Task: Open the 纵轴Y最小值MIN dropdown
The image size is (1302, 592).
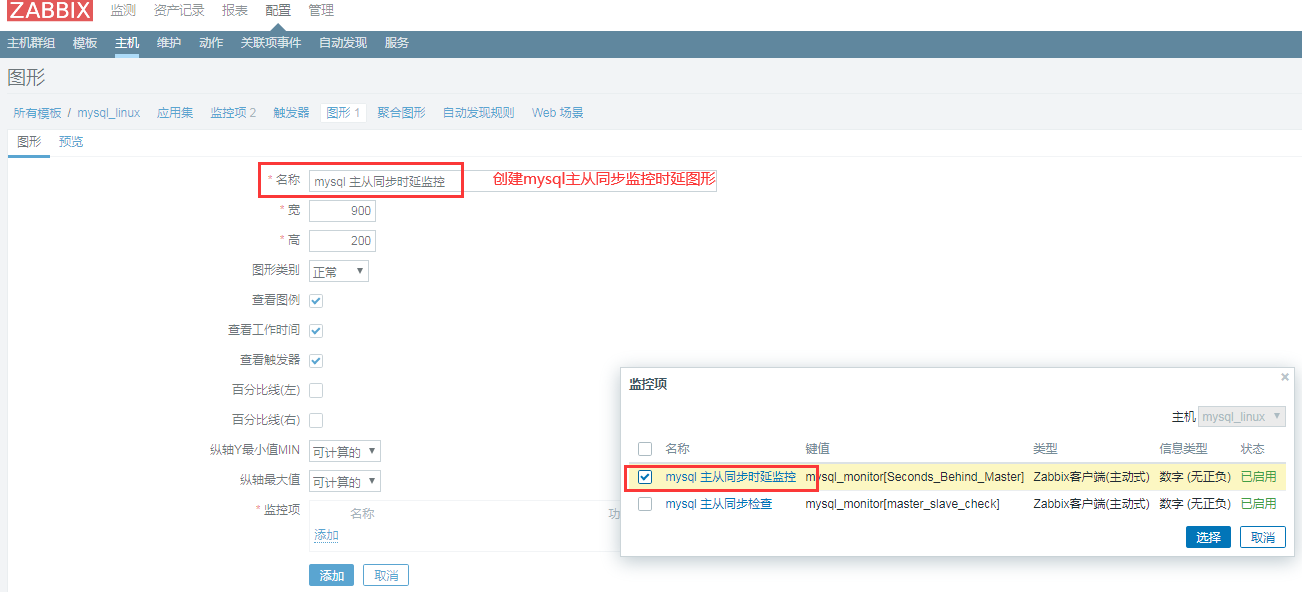Action: (345, 452)
